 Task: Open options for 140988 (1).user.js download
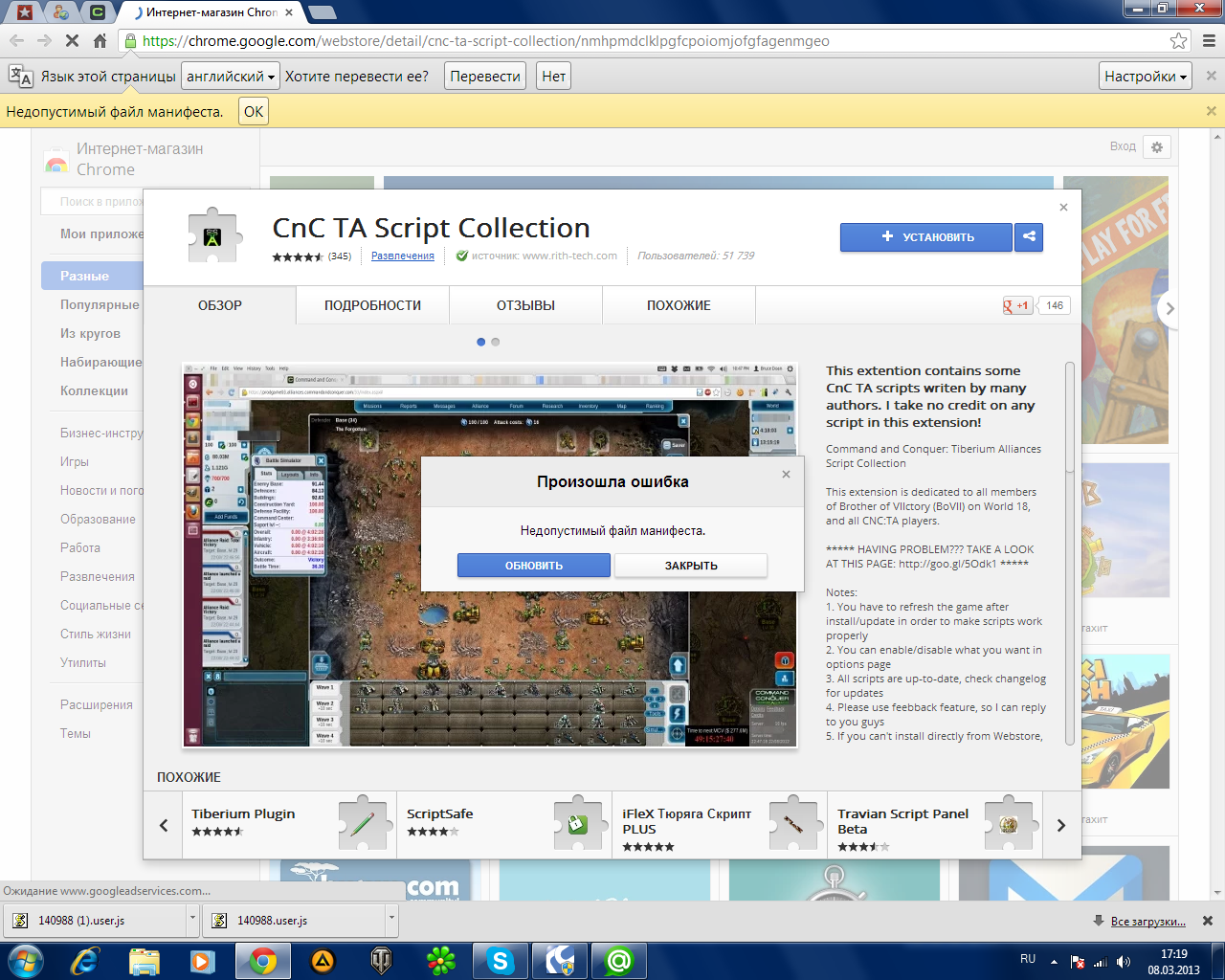(x=192, y=921)
